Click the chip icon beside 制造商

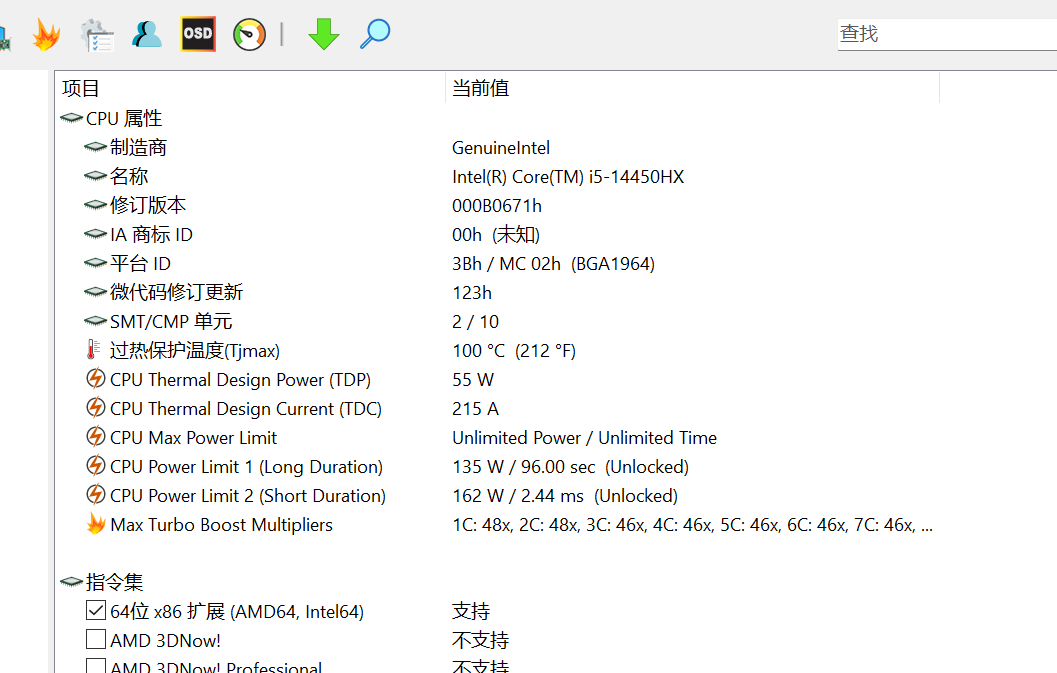pyautogui.click(x=95, y=147)
